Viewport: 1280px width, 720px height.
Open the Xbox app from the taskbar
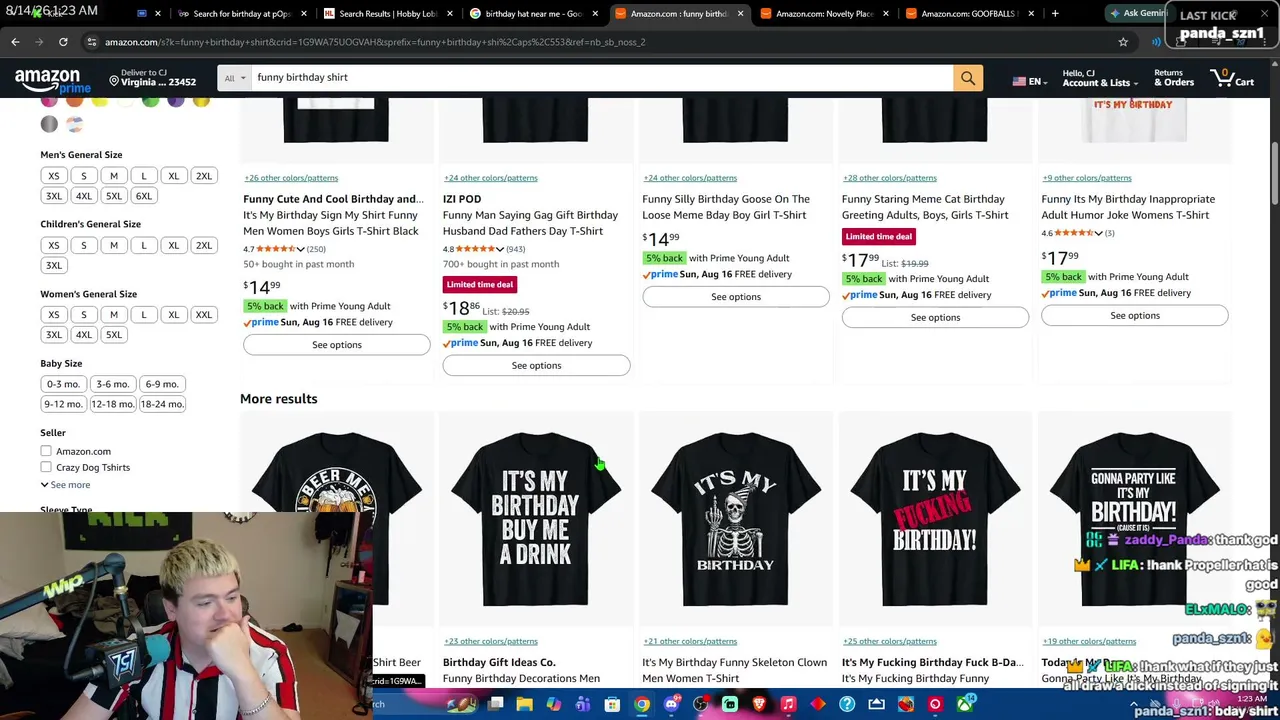pyautogui.click(x=964, y=704)
